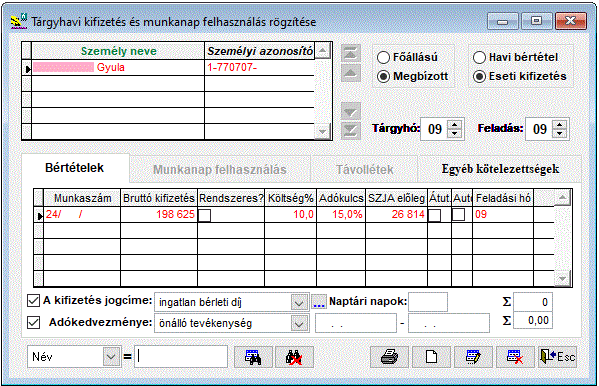The width and height of the screenshot is (599, 386).
Task: Switch to the Bértételek tab
Action: tap(75, 168)
